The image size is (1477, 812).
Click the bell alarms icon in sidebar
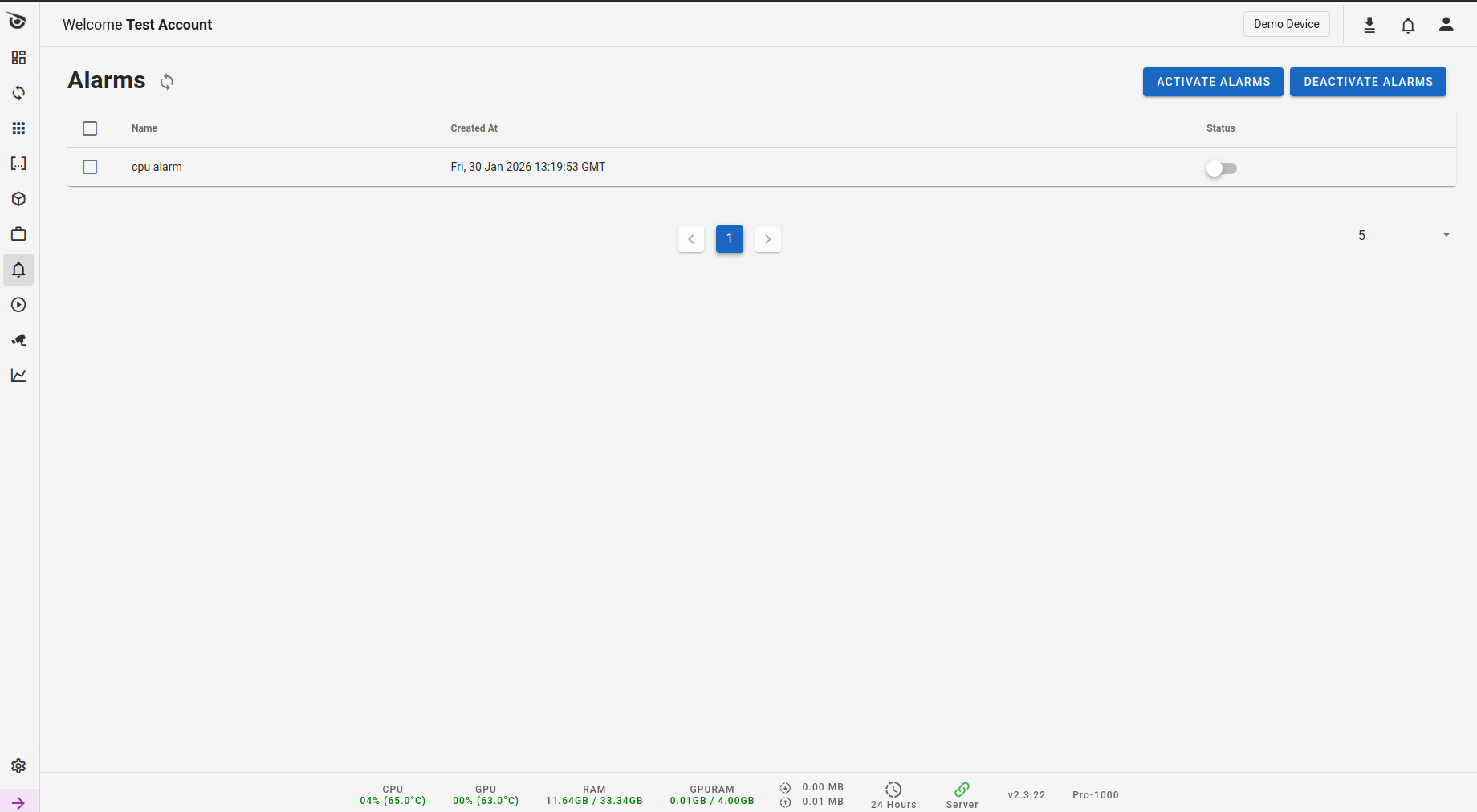[18, 270]
